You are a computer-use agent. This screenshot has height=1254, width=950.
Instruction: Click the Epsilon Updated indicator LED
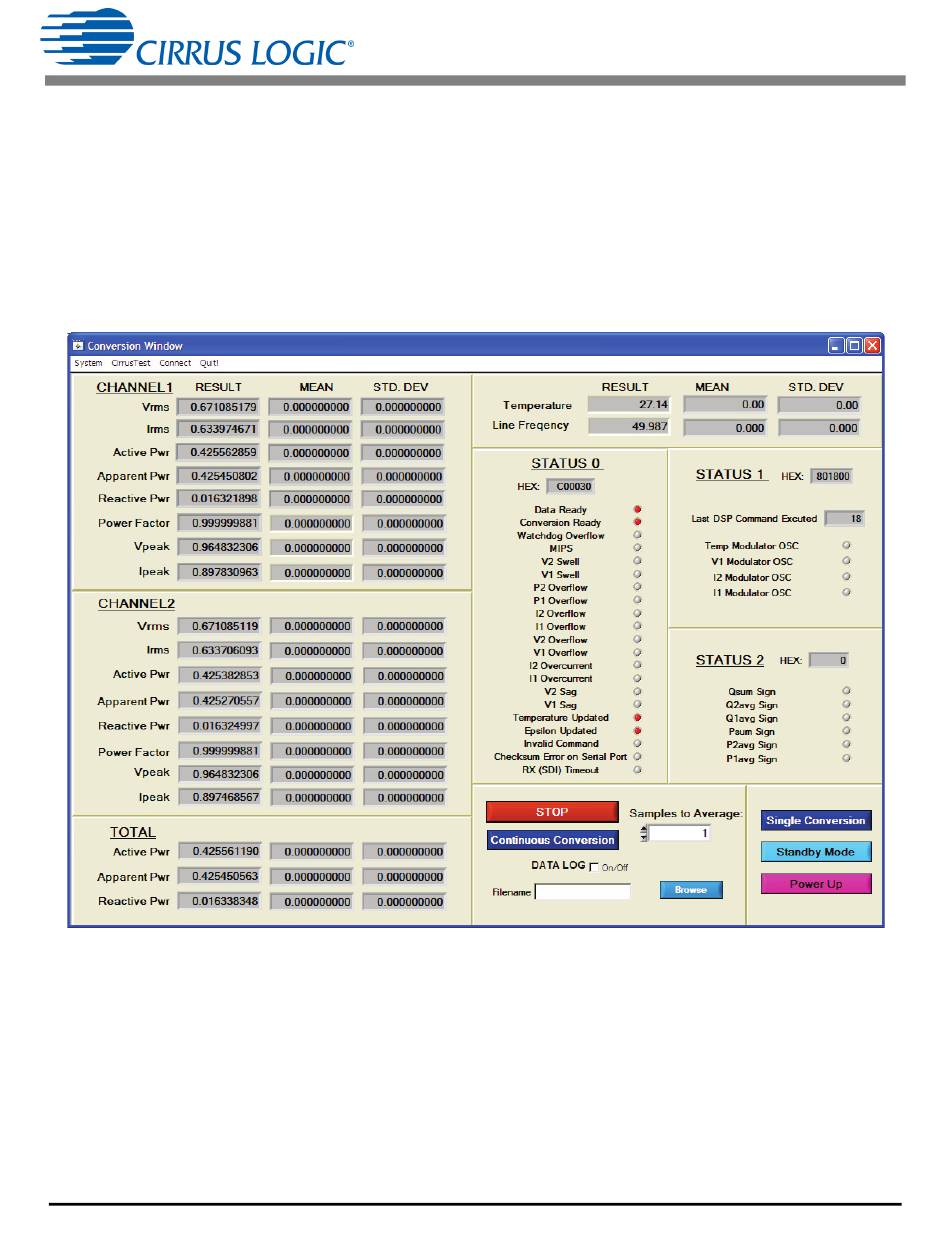638,731
